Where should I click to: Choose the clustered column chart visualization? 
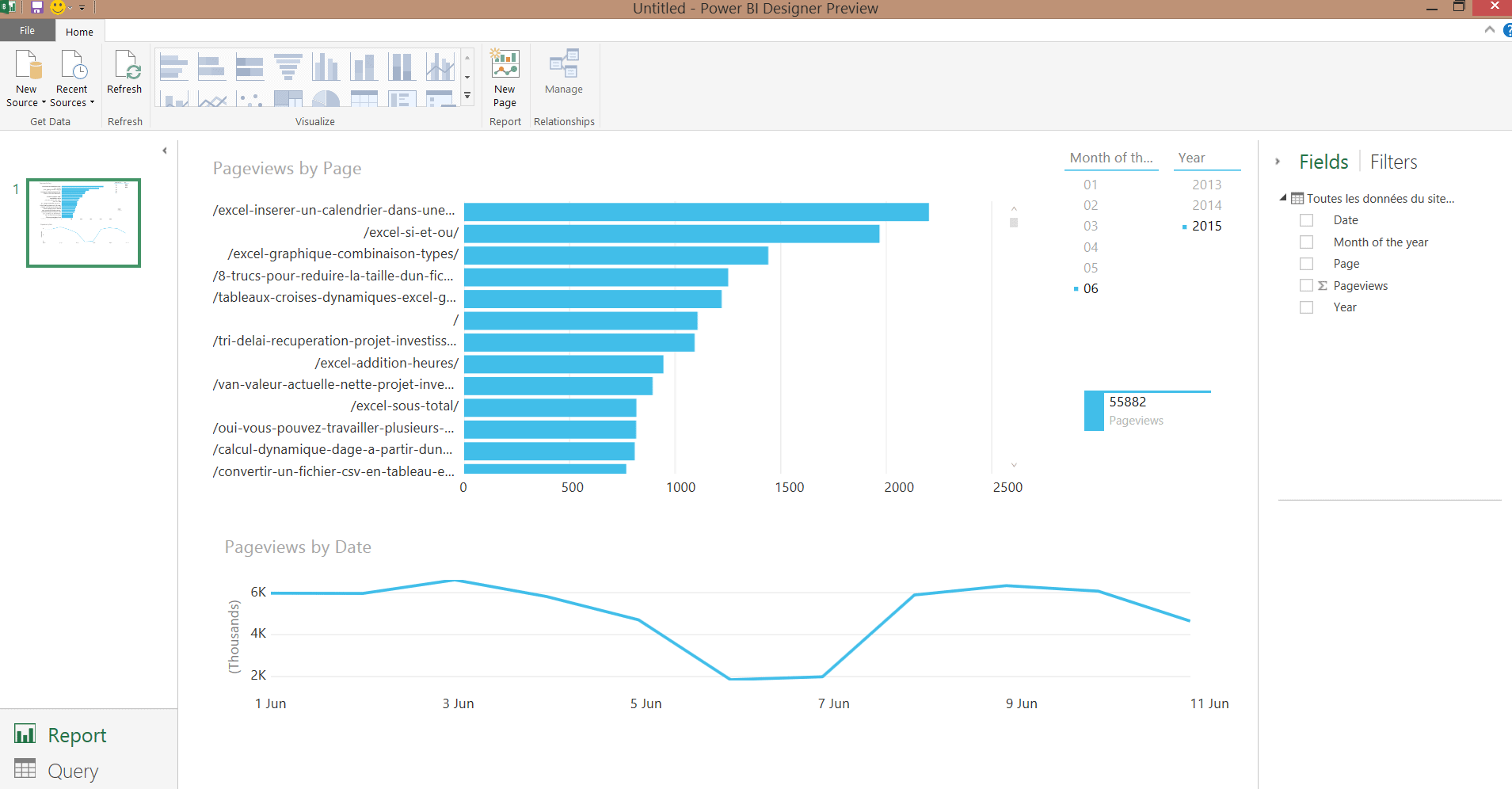326,67
